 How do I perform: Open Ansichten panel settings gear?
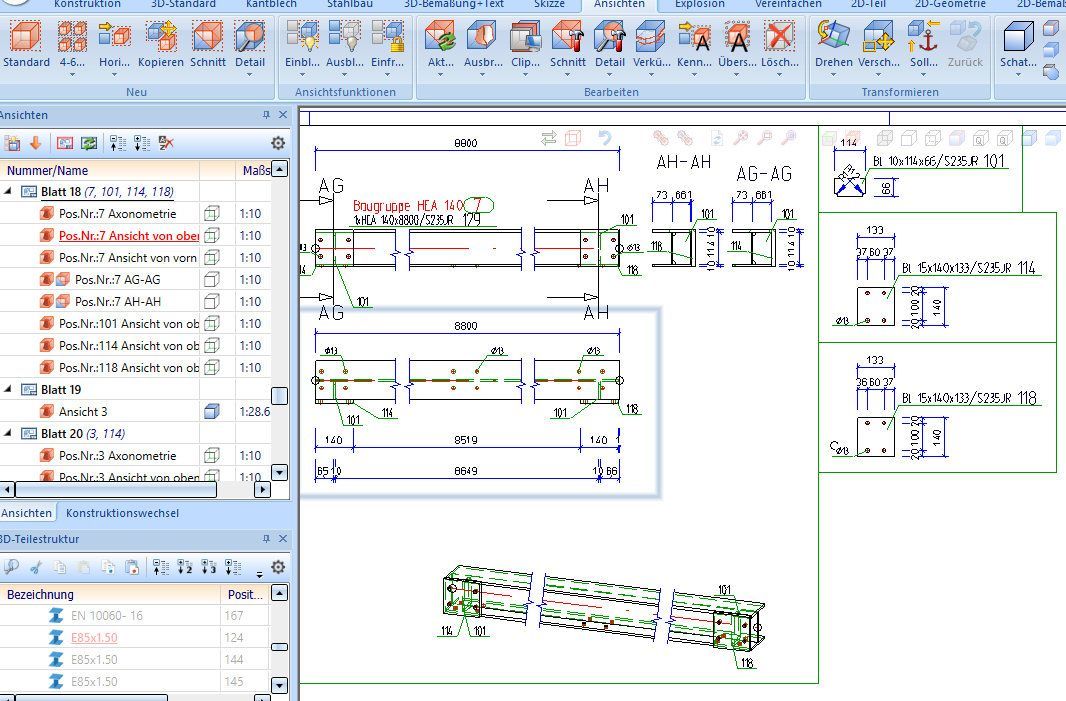(x=278, y=143)
